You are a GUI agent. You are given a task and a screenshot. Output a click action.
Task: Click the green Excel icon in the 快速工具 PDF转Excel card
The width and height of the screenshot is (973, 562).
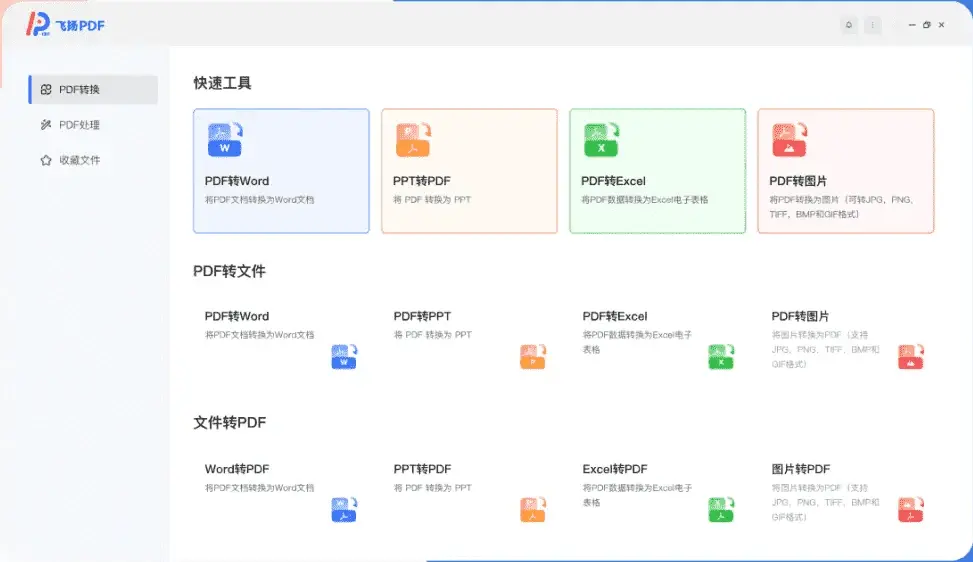[x=601, y=140]
